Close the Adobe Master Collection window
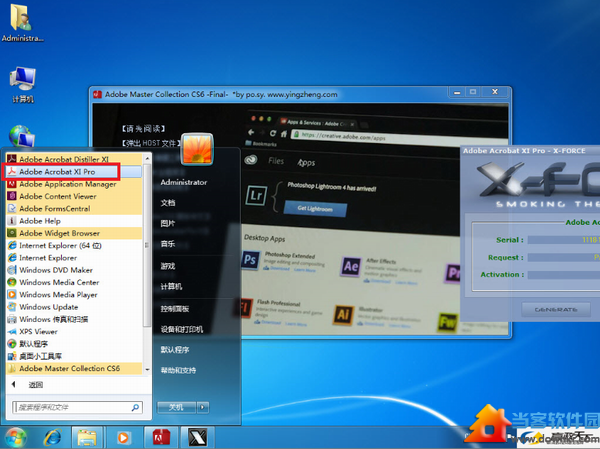Image resolution: width=600 pixels, height=449 pixels. (495, 92)
